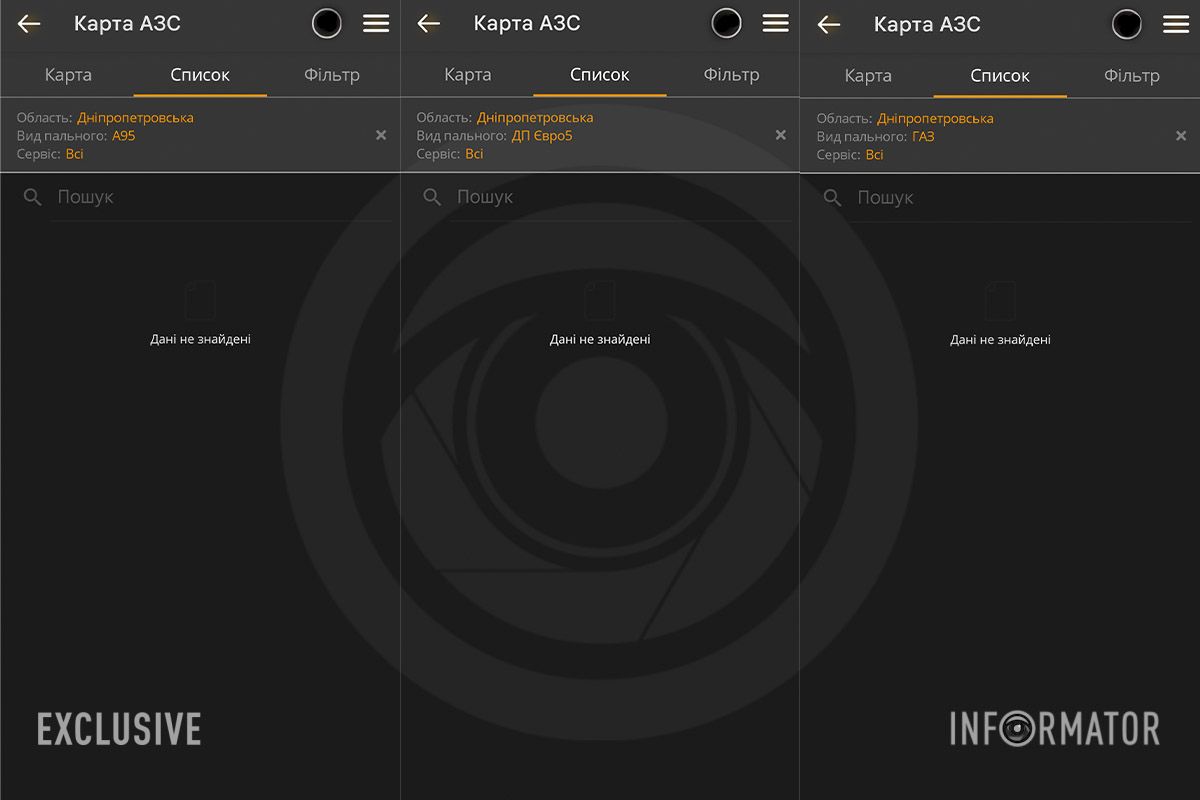Click Пошук search field in the ДП Євро5 screen

pos(620,198)
